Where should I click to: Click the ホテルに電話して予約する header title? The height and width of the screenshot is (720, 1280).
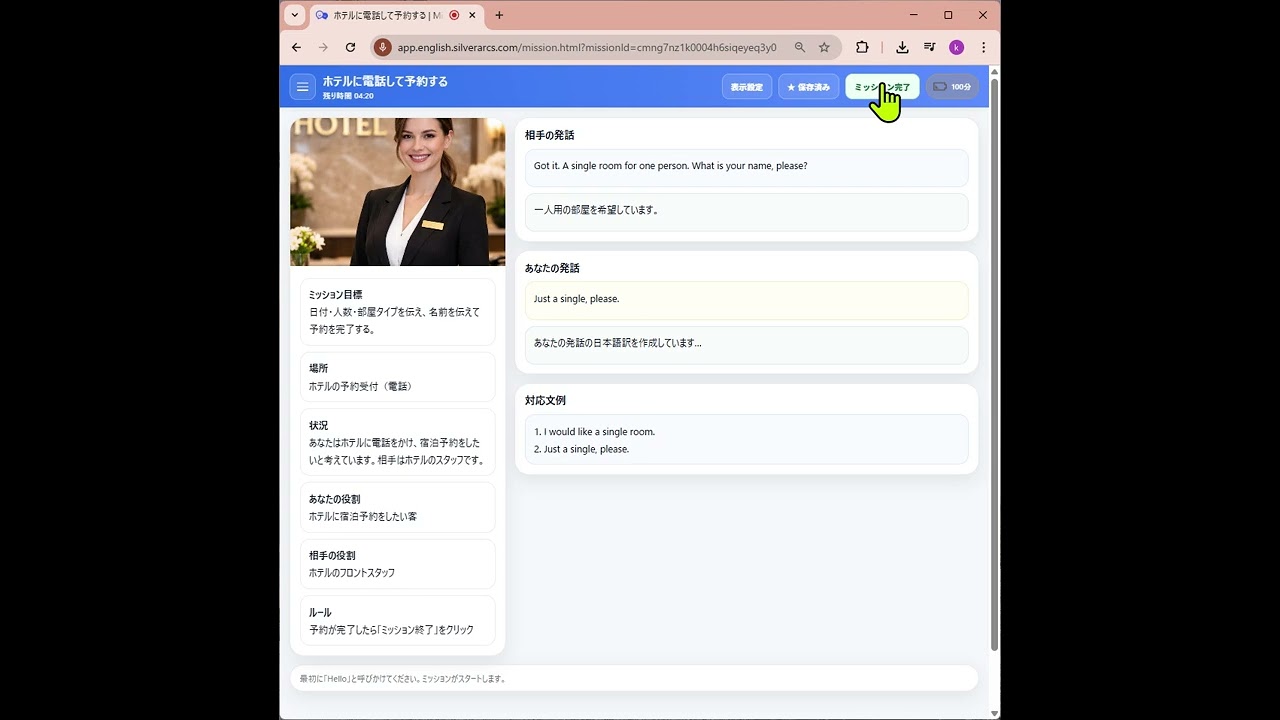[x=385, y=81]
